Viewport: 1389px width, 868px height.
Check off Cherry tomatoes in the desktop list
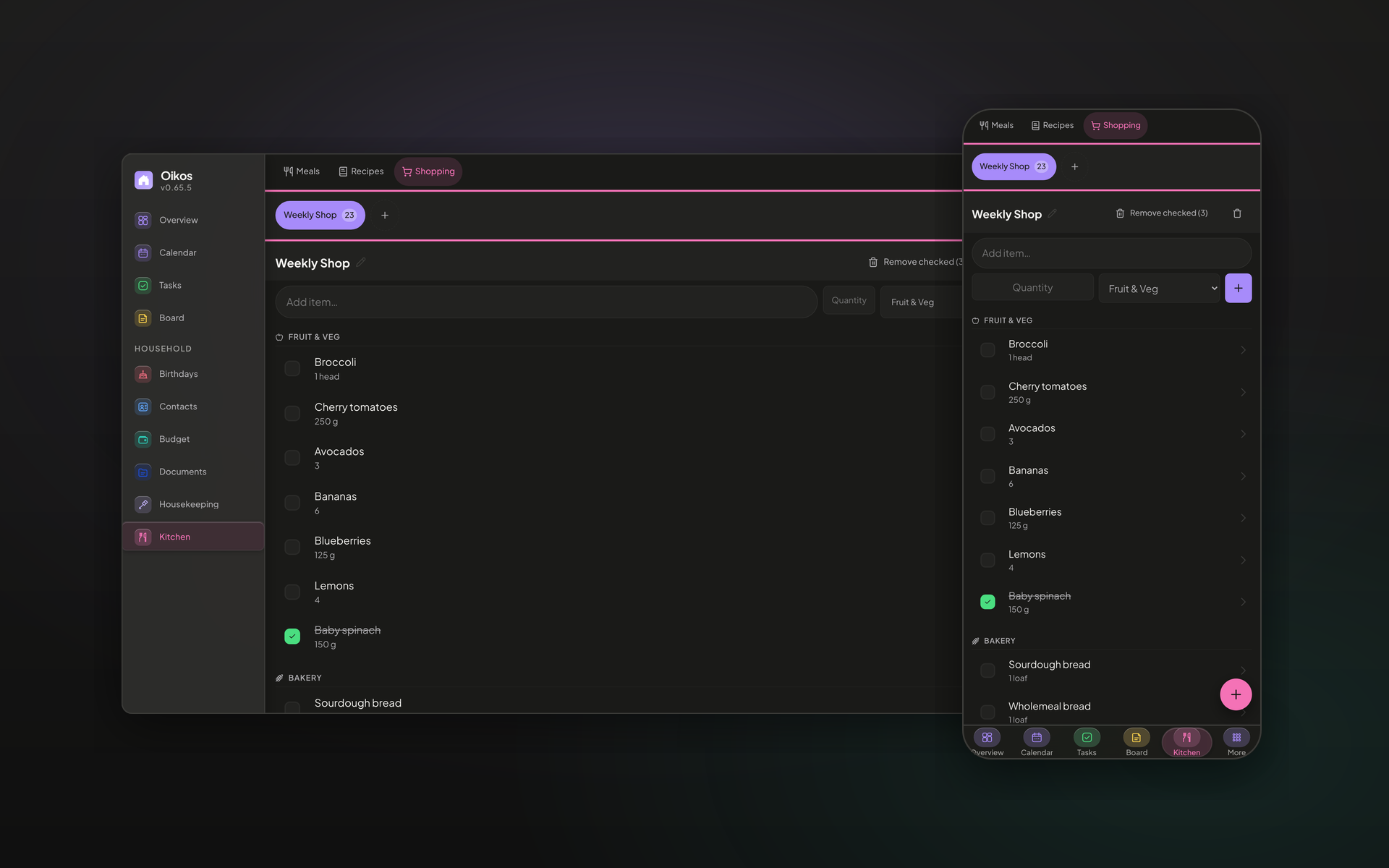coord(292,413)
